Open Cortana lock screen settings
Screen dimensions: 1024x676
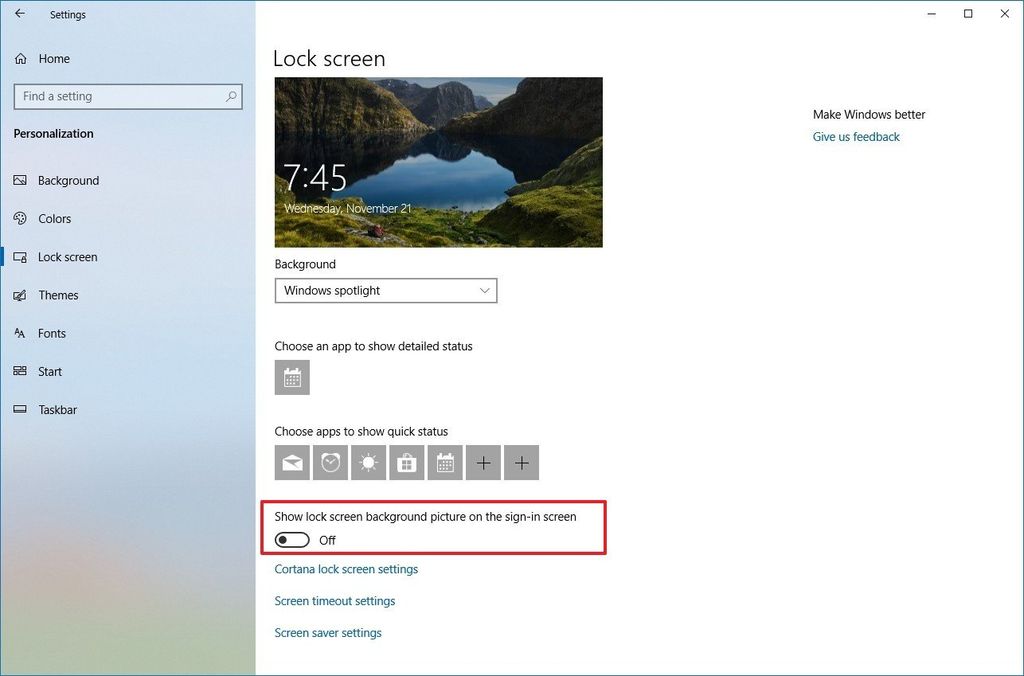346,568
